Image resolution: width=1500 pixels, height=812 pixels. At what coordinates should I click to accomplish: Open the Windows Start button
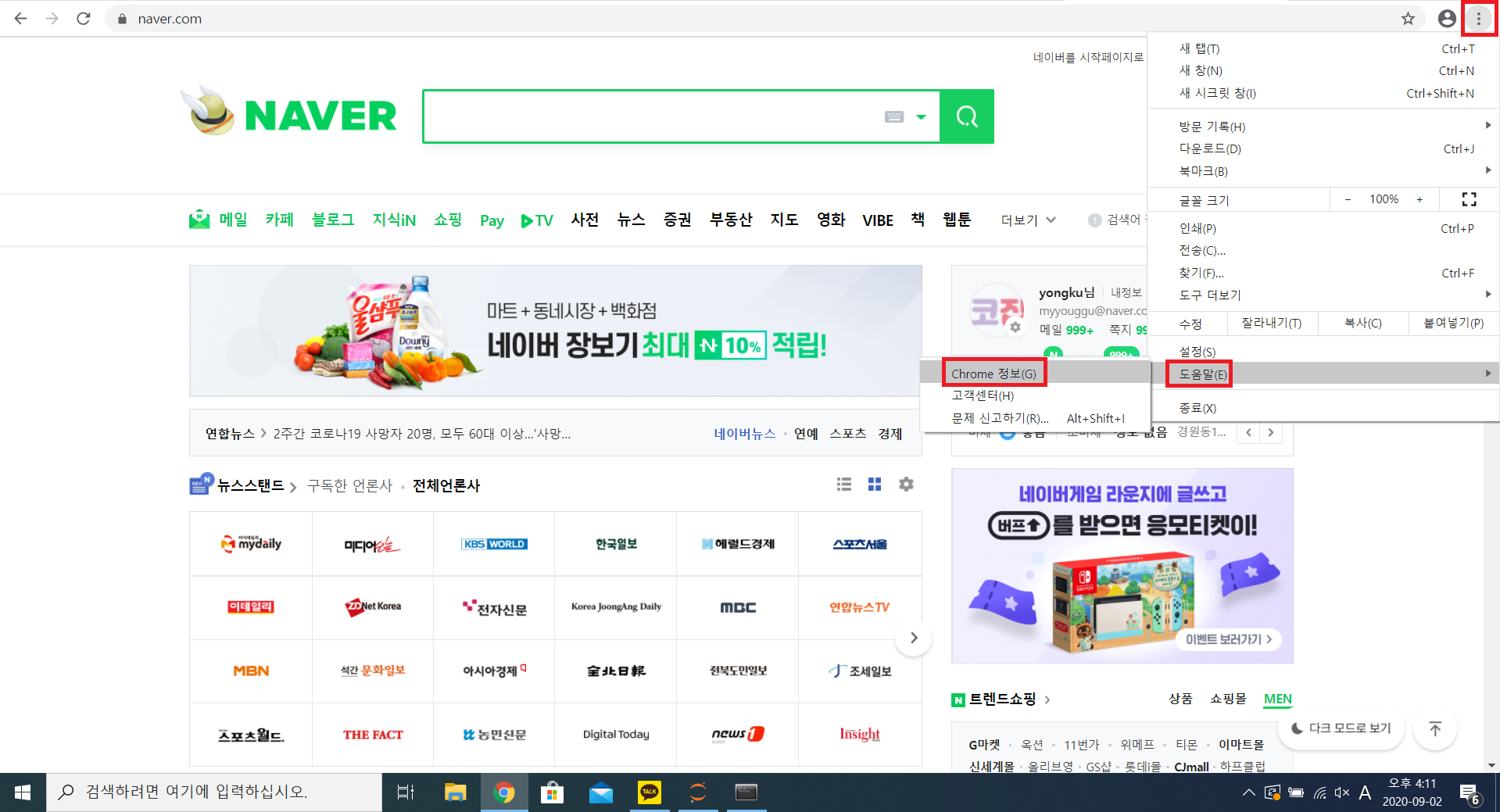point(23,792)
